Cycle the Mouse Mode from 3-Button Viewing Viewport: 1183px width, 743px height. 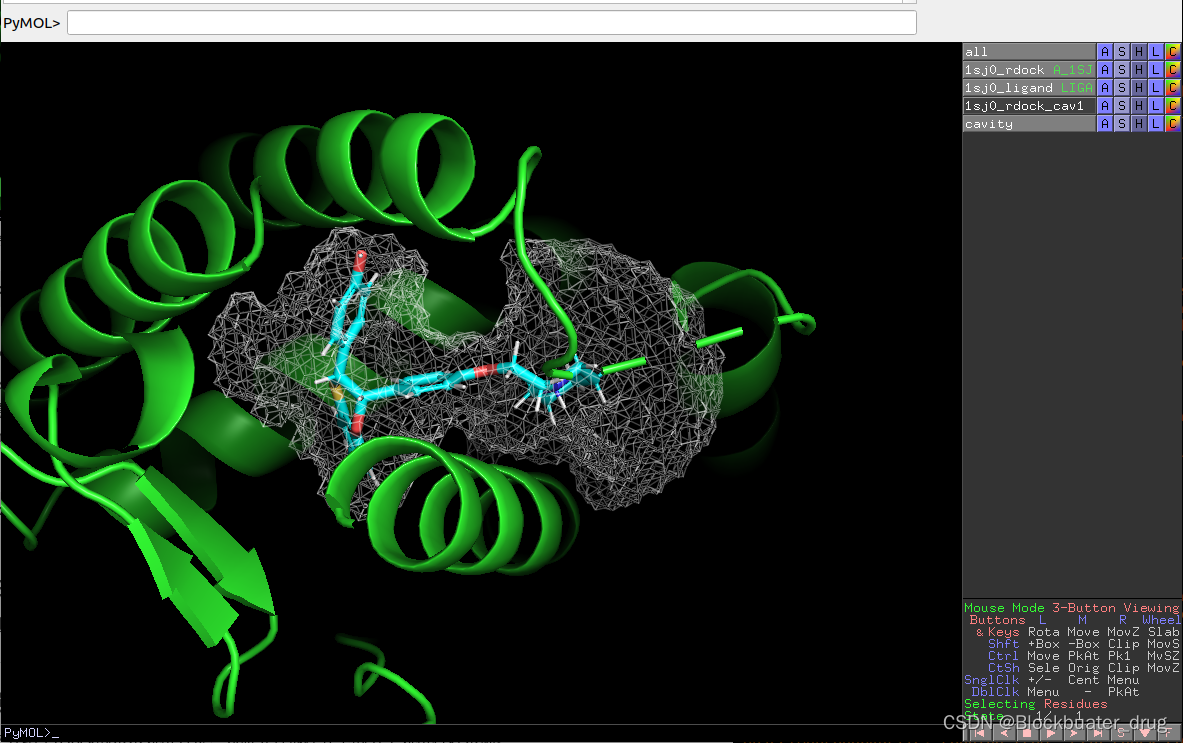(1070, 607)
